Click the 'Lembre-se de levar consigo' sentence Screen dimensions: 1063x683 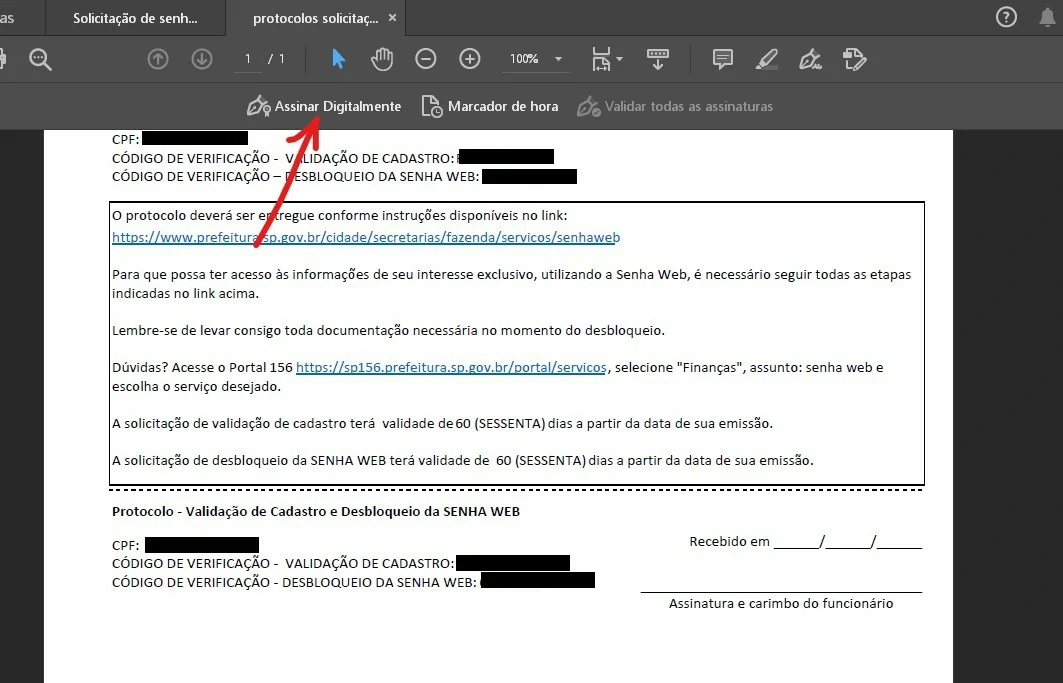[388, 331]
